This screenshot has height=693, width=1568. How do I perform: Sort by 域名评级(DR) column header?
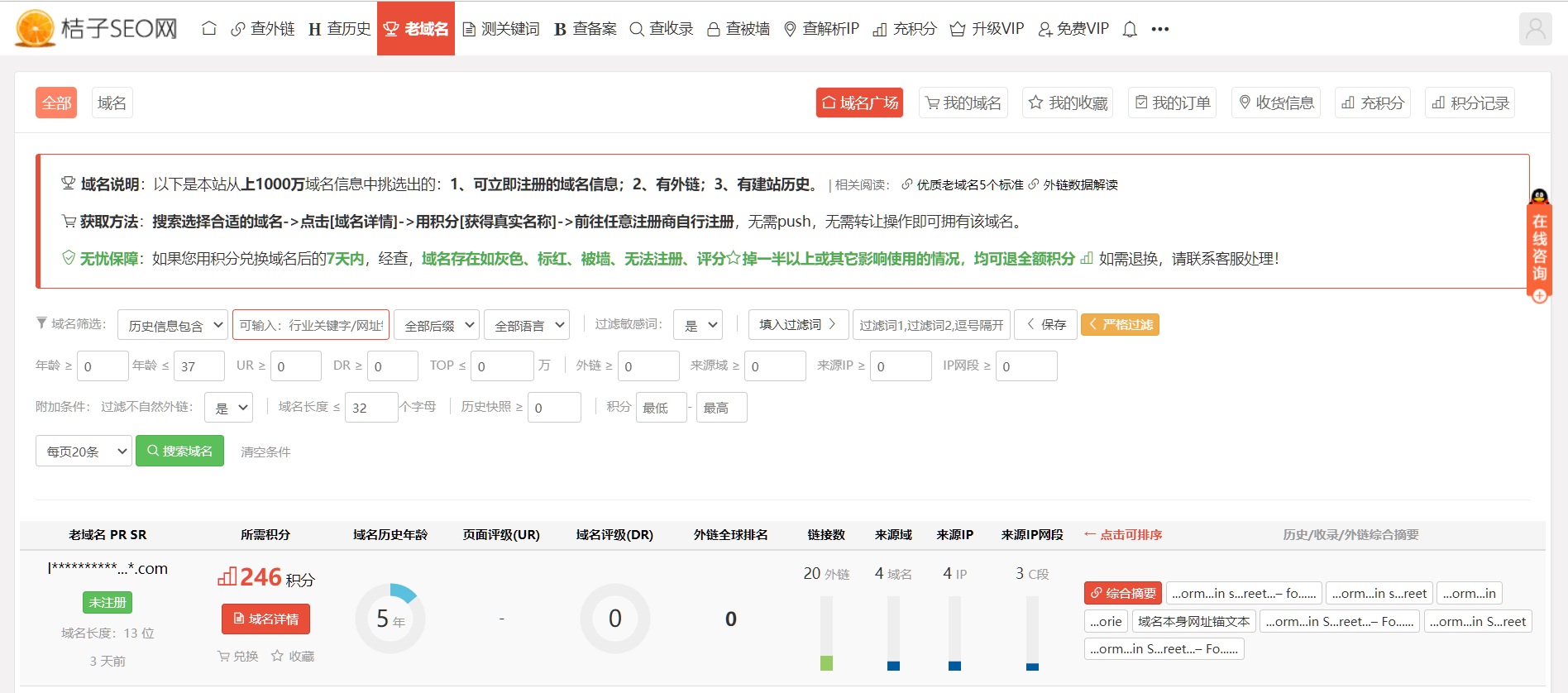[614, 535]
